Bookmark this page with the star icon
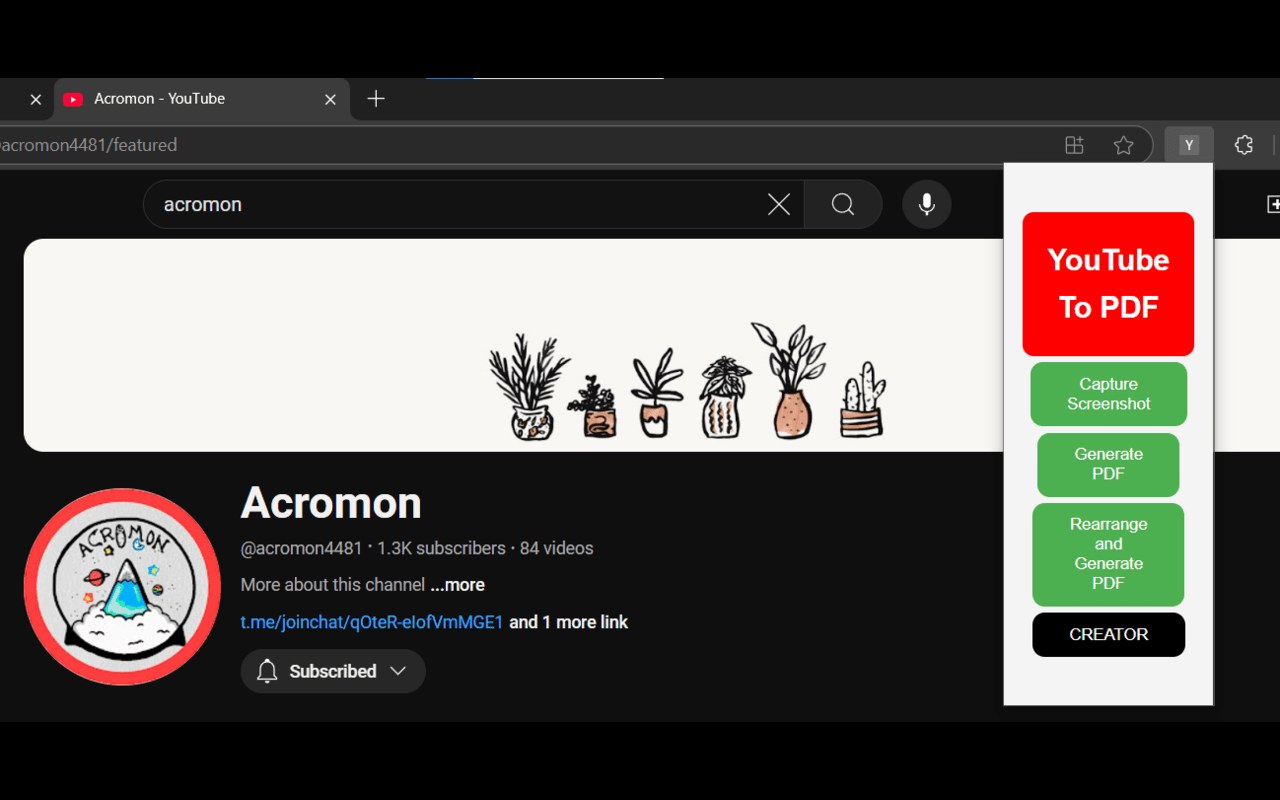 (x=1123, y=145)
